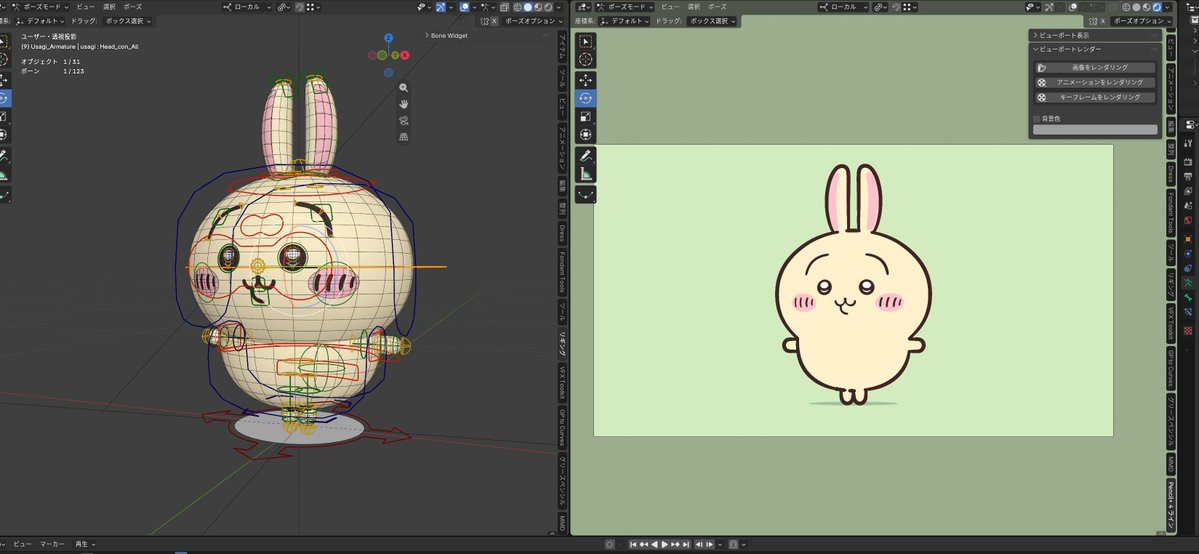The image size is (1199, 554).
Task: Switch left viewport to solid shading
Action: [x=528, y=7]
